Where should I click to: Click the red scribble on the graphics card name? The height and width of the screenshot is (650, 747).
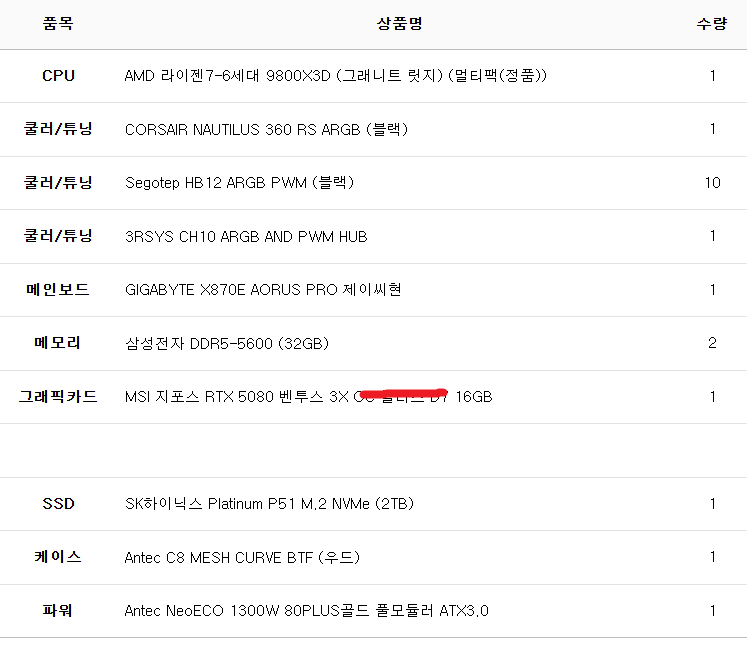[402, 390]
